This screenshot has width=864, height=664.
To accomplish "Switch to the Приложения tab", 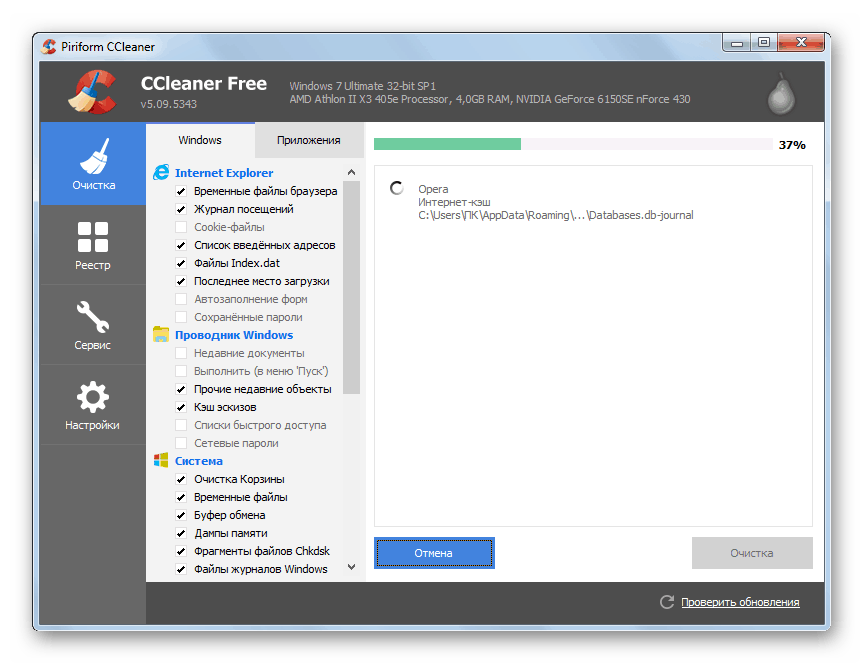I will (309, 140).
